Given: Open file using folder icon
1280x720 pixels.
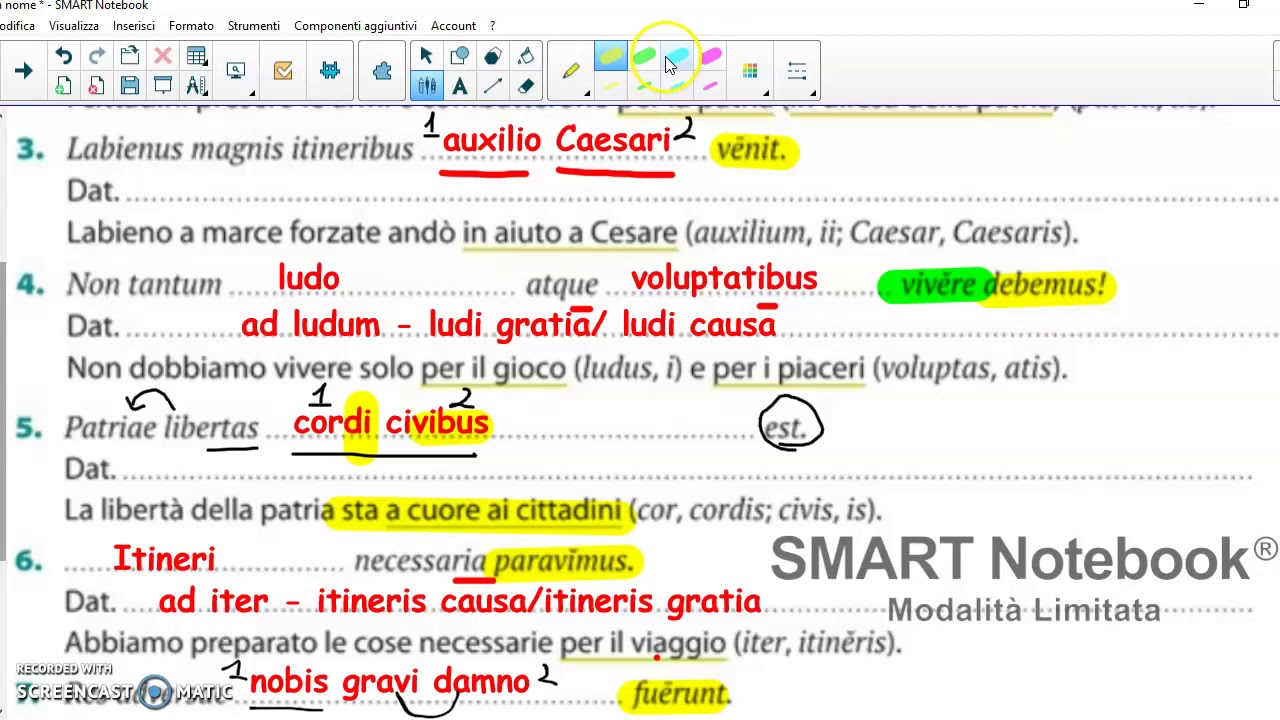Looking at the screenshot, I should click(x=129, y=56).
